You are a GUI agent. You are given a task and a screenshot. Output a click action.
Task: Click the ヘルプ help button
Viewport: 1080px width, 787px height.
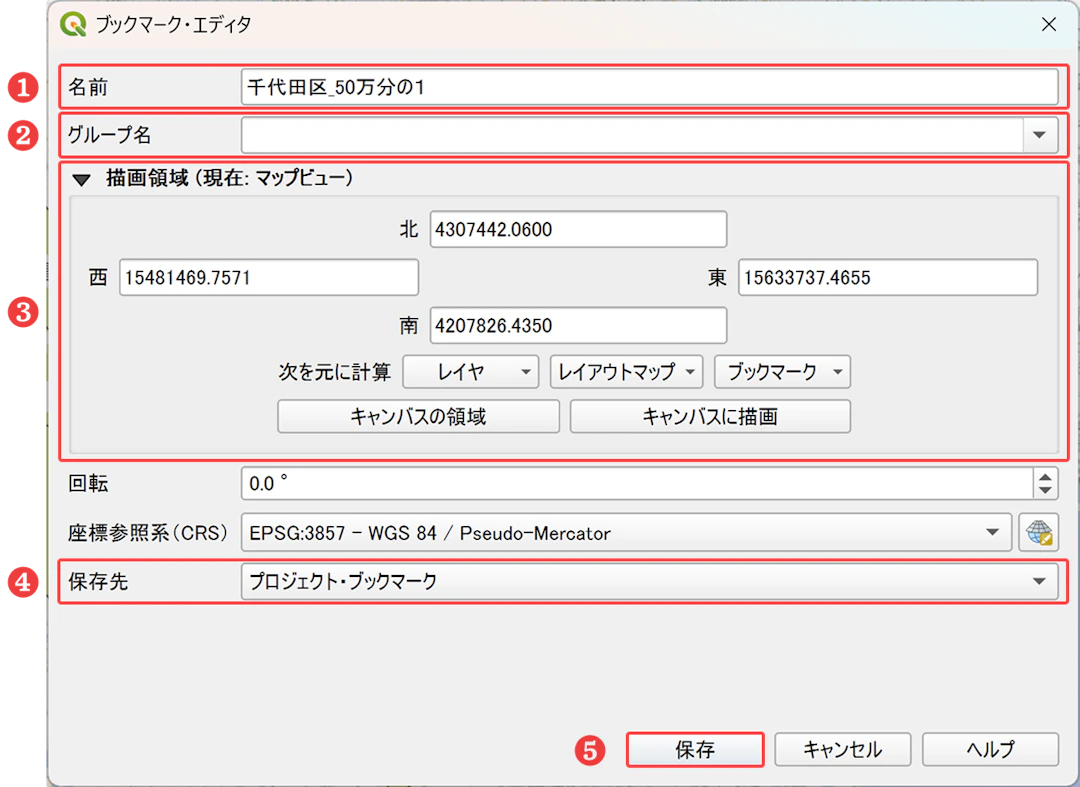click(990, 749)
